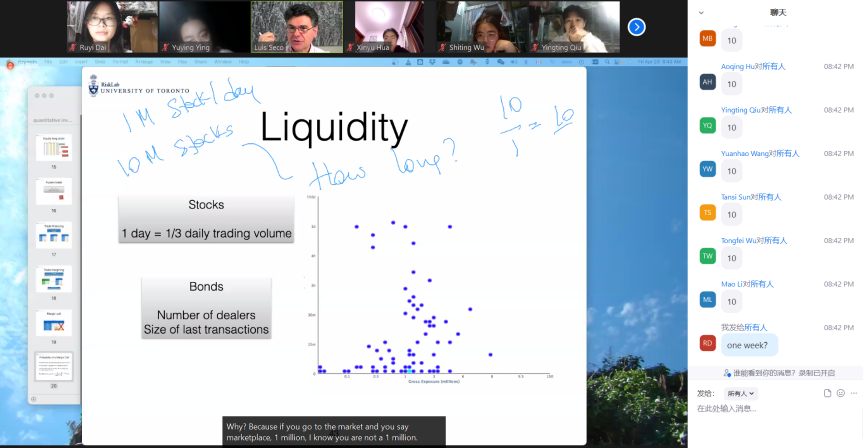Show next page of participant videos
Image resolution: width=863 pixels, height=448 pixels.
[636, 27]
